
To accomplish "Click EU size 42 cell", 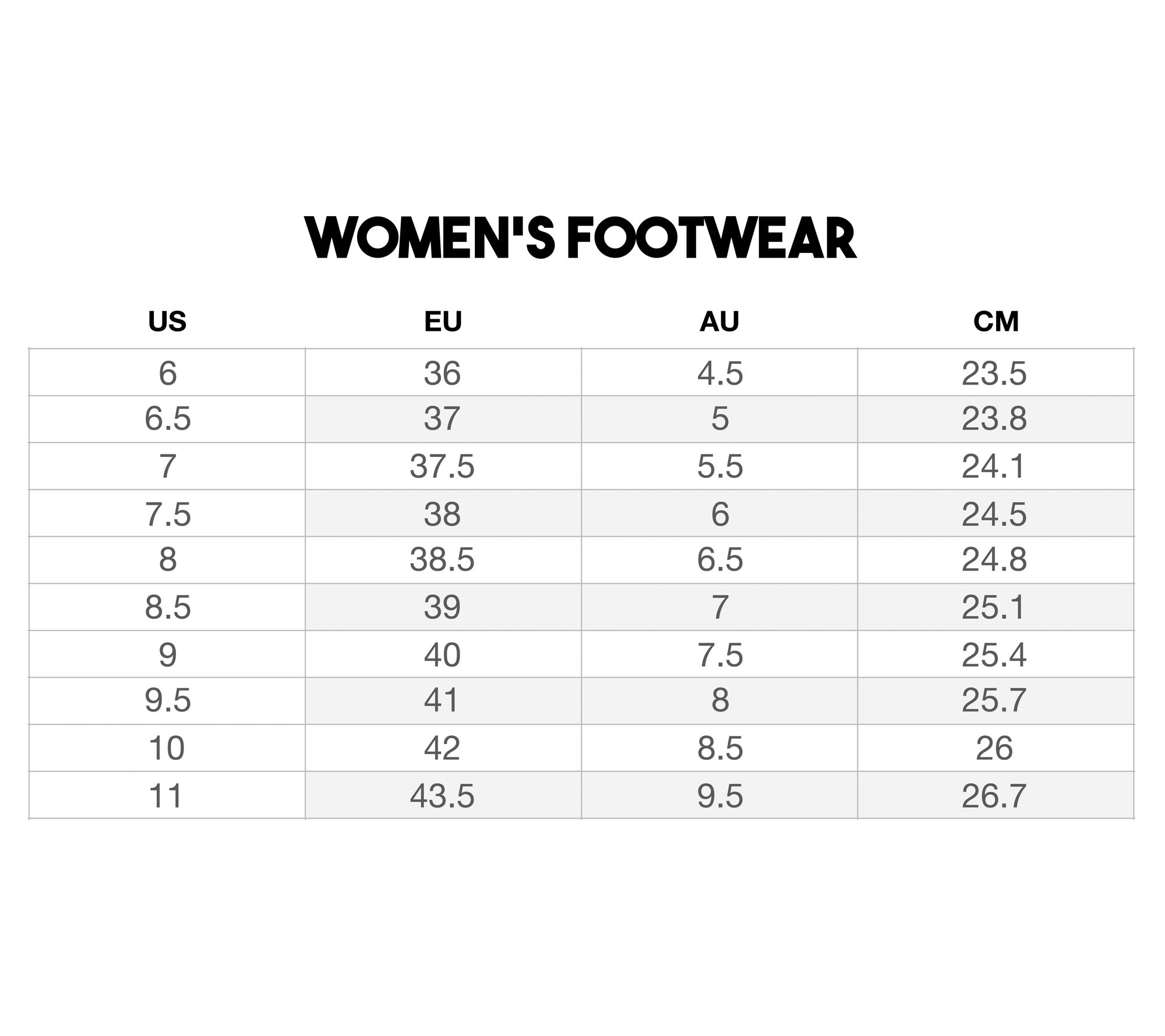I will pos(443,748).
